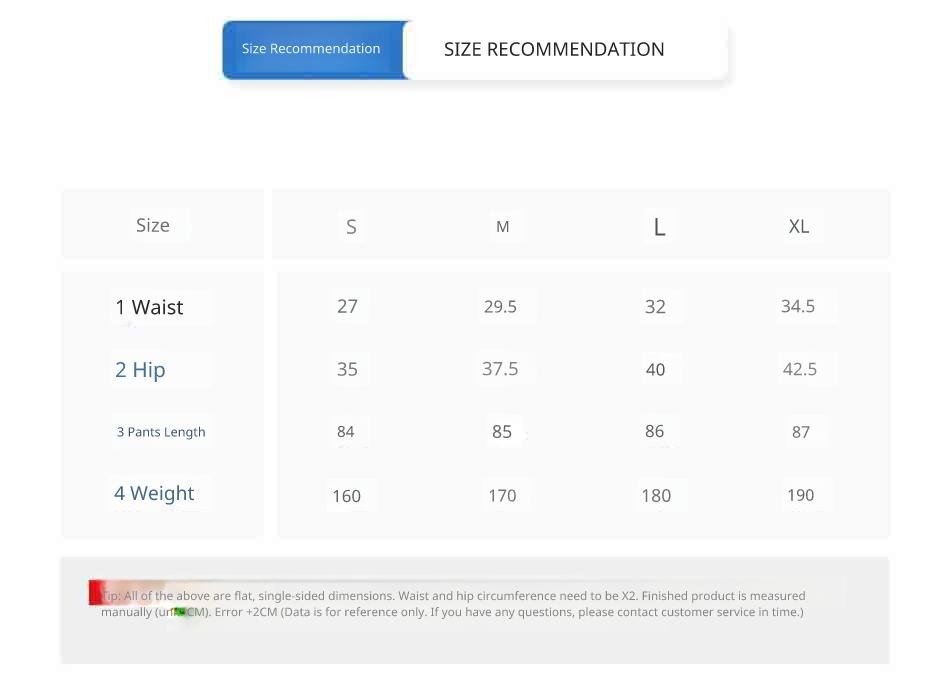Select waist value 29.5 for size M
948x698 pixels.
click(500, 306)
